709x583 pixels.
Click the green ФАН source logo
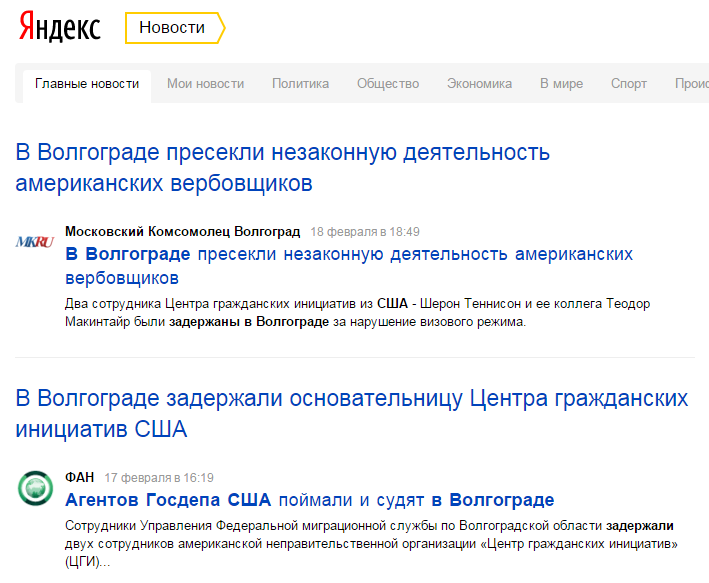point(35,488)
